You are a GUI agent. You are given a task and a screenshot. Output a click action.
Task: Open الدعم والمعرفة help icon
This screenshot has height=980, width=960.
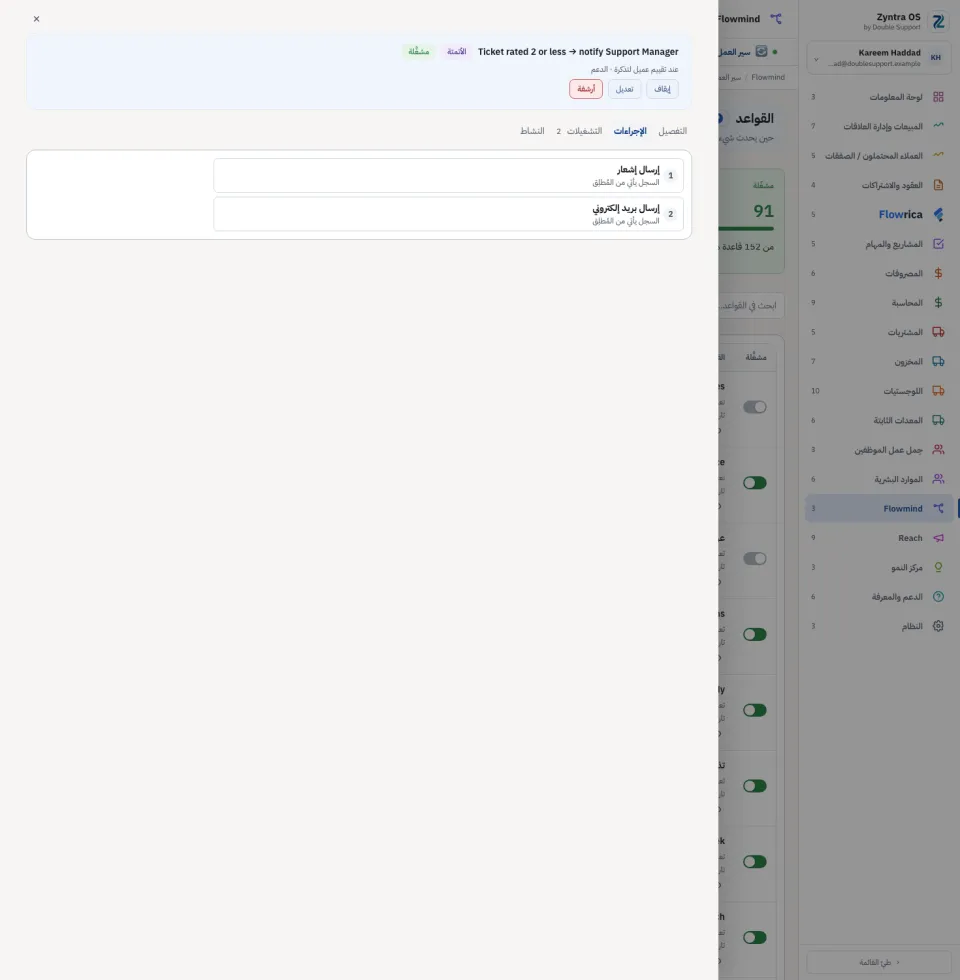(938, 596)
